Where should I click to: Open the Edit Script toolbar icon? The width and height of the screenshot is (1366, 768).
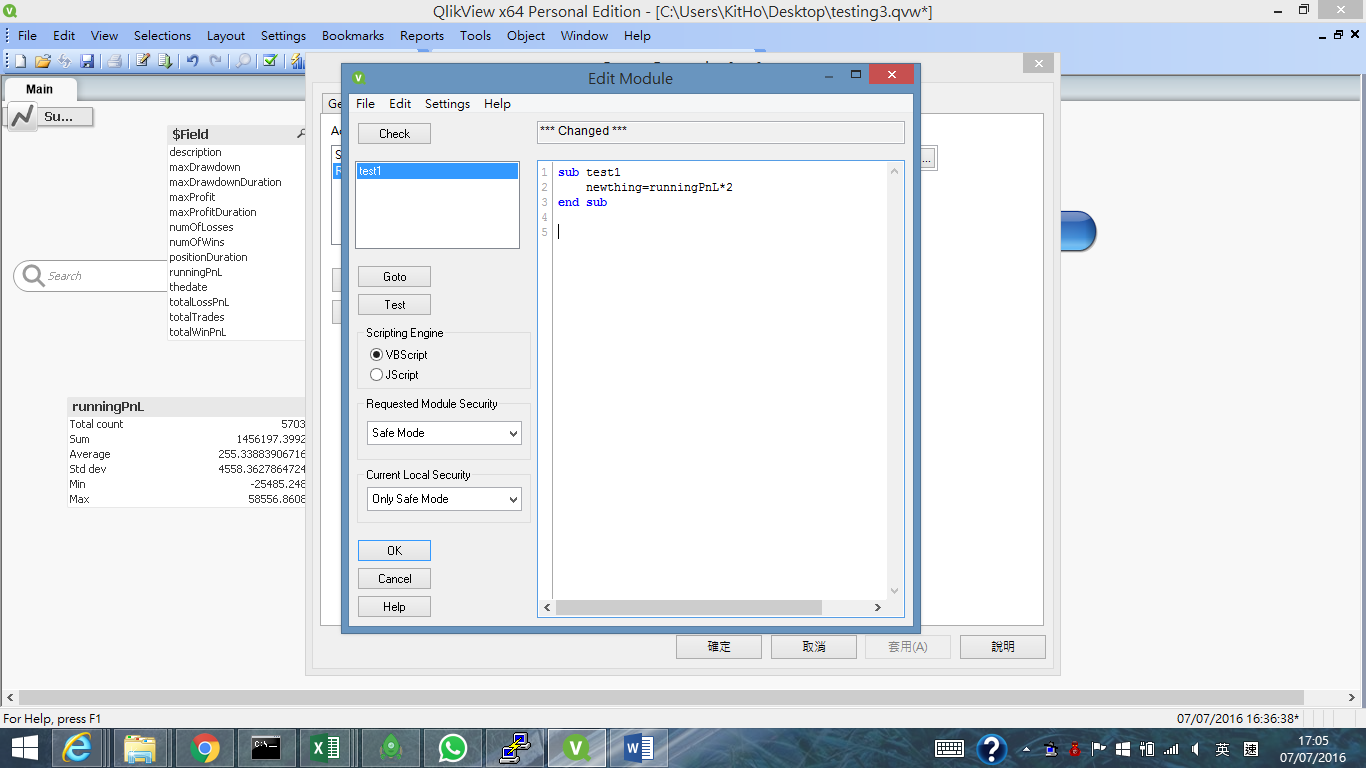143,61
